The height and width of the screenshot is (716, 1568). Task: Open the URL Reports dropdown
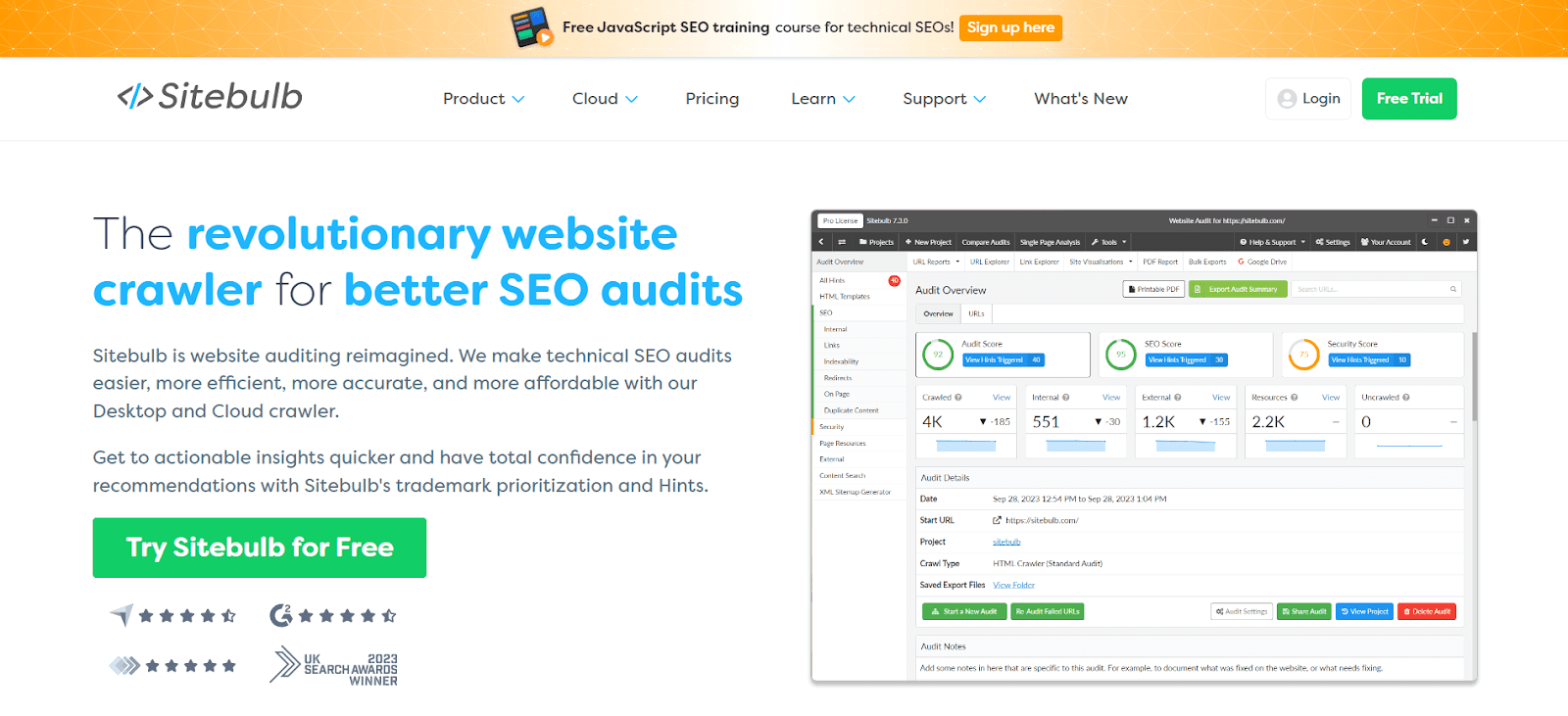point(935,262)
